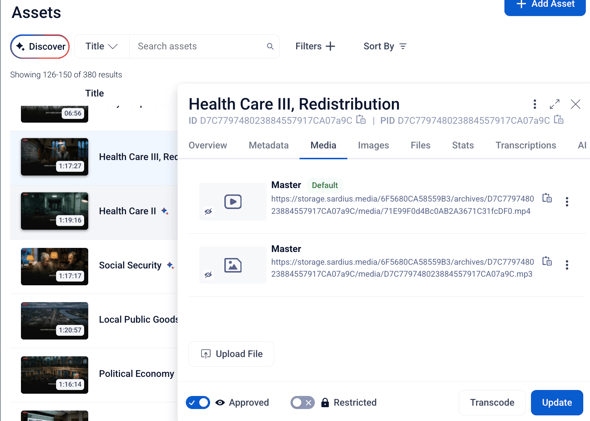Viewport: 590px width, 421px height.
Task: Select the Health Care III thumbnail
Action: pyautogui.click(x=55, y=157)
